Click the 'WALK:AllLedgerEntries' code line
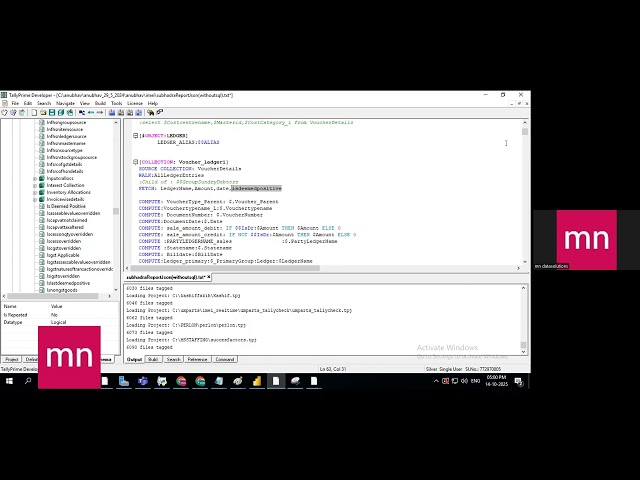Screen dimensions: 640x480 [x=171, y=175]
